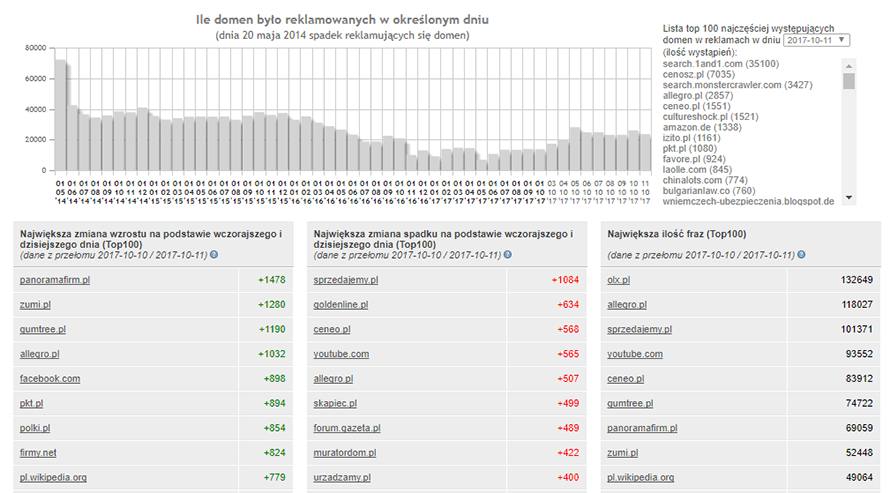This screenshot has height=493, width=890.
Task: Click cultureshock.pl (1521) list entry
Action: pos(710,117)
